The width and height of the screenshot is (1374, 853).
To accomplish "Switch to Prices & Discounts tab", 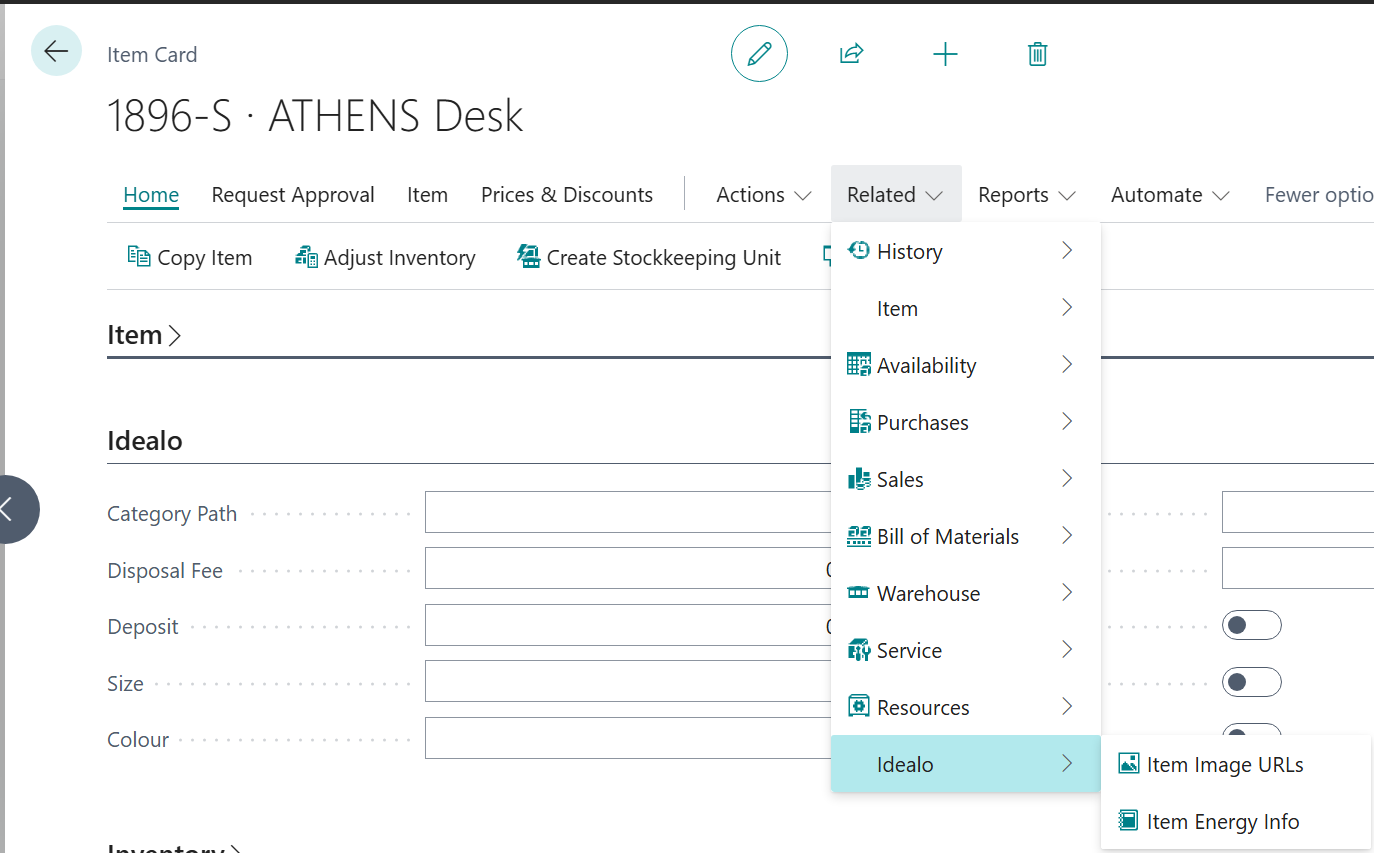I will (566, 195).
